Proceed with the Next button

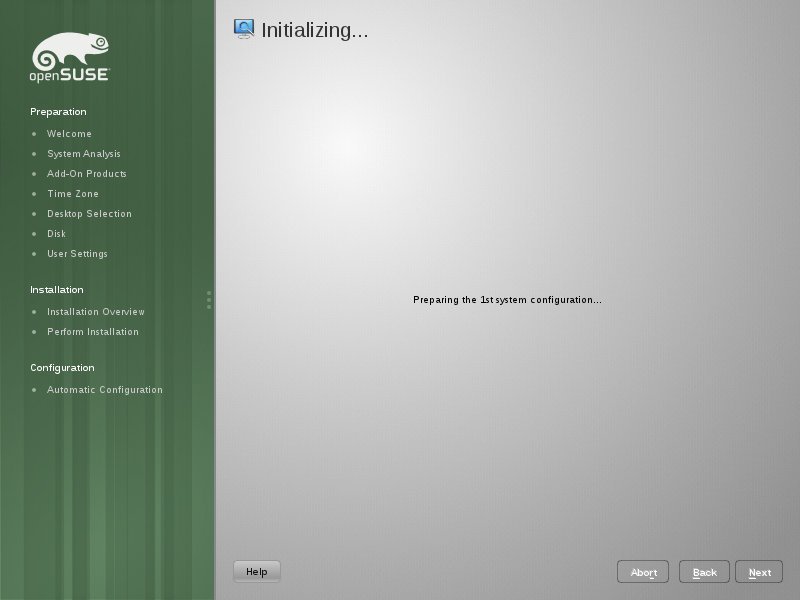tap(759, 572)
